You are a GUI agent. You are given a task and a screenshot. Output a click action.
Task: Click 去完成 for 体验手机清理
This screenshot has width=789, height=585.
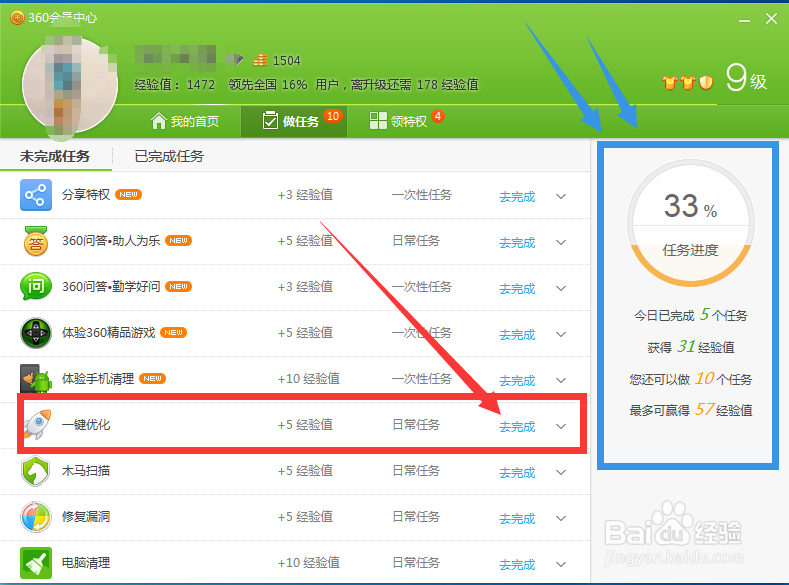click(x=517, y=381)
